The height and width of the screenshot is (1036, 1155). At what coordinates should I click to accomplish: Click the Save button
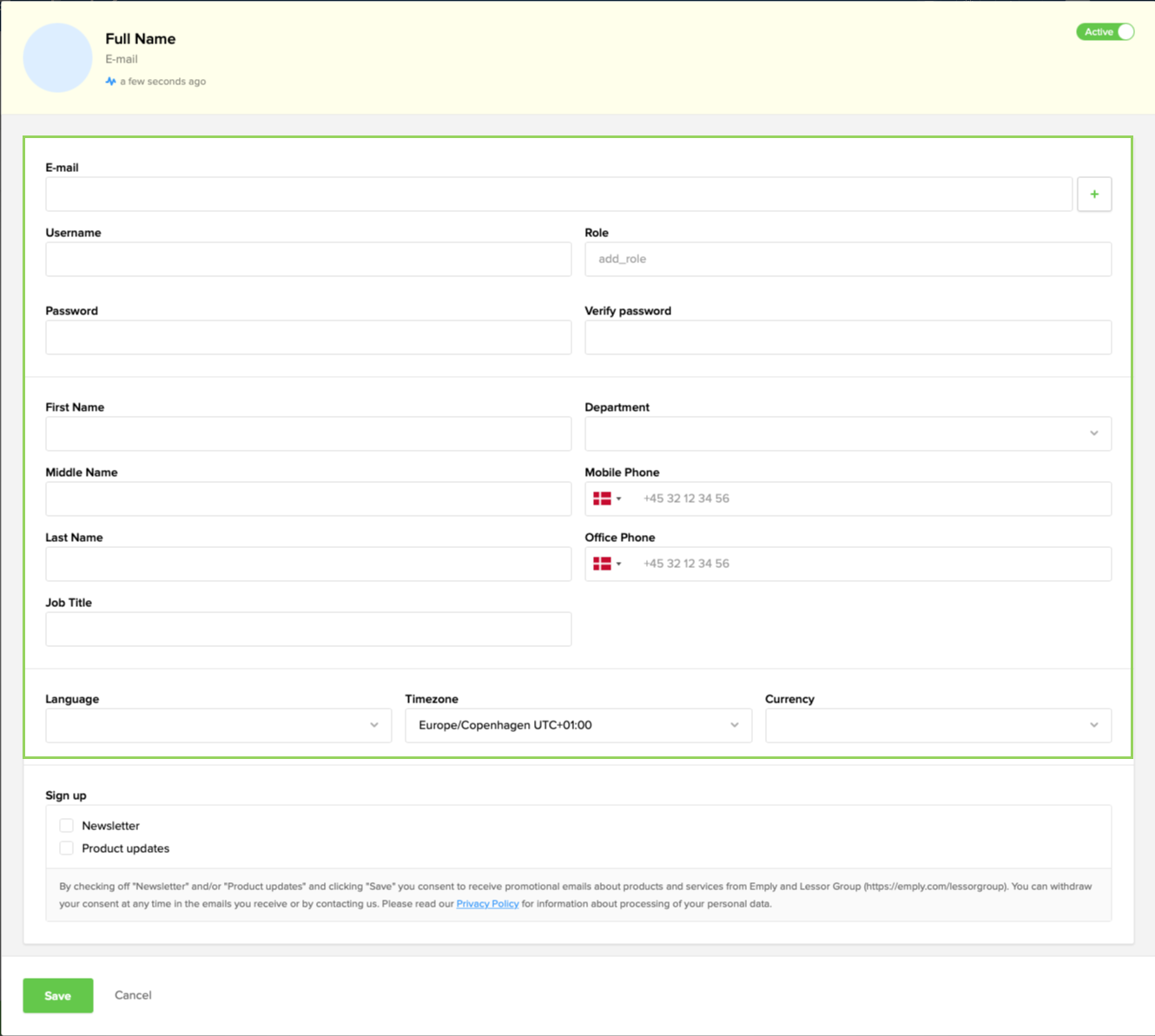pyautogui.click(x=57, y=995)
